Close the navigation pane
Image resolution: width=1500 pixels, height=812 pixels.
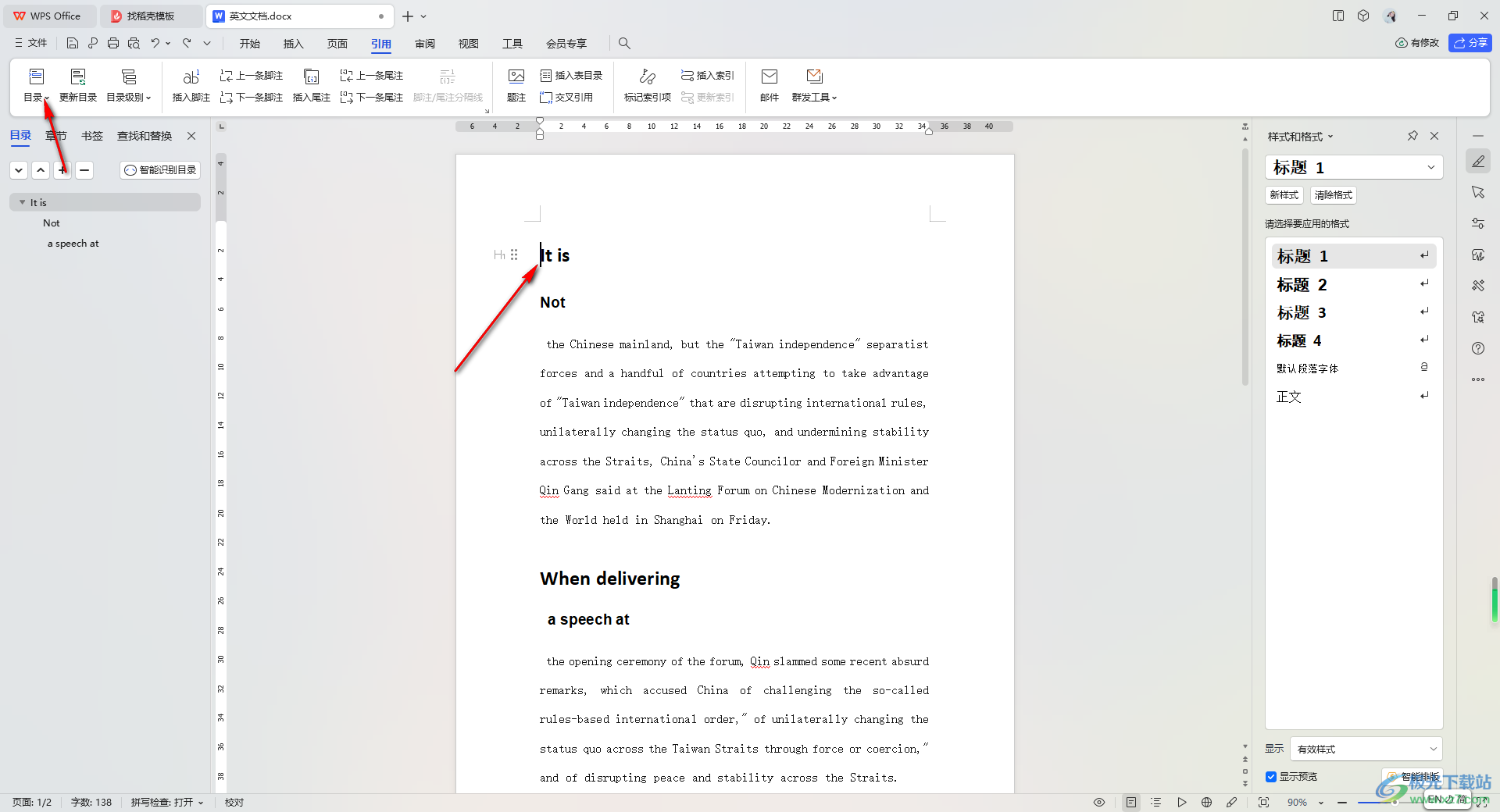pos(191,136)
